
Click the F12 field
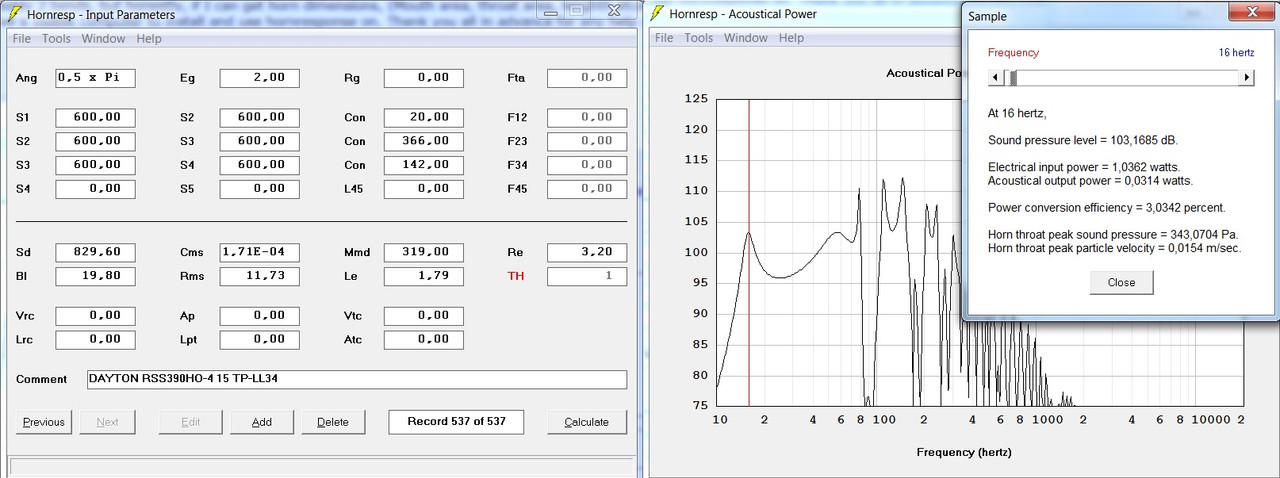pos(587,117)
